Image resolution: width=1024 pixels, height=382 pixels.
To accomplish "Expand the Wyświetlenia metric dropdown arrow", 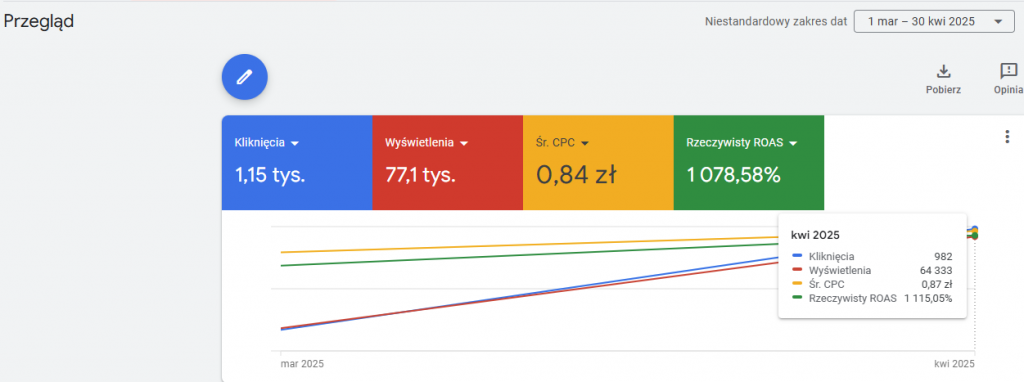I will point(464,143).
